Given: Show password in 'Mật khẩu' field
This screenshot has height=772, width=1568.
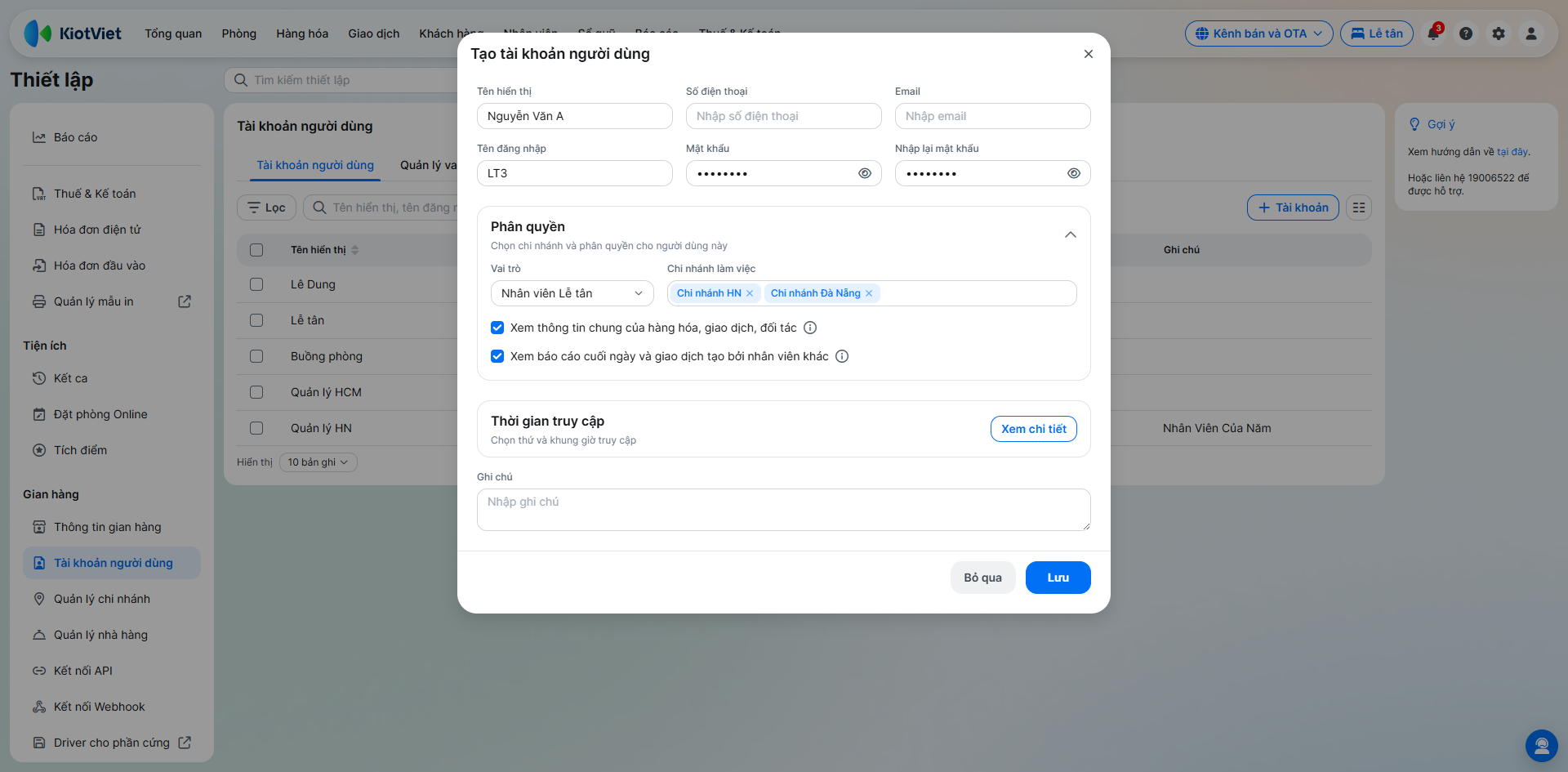Looking at the screenshot, I should pos(865,173).
